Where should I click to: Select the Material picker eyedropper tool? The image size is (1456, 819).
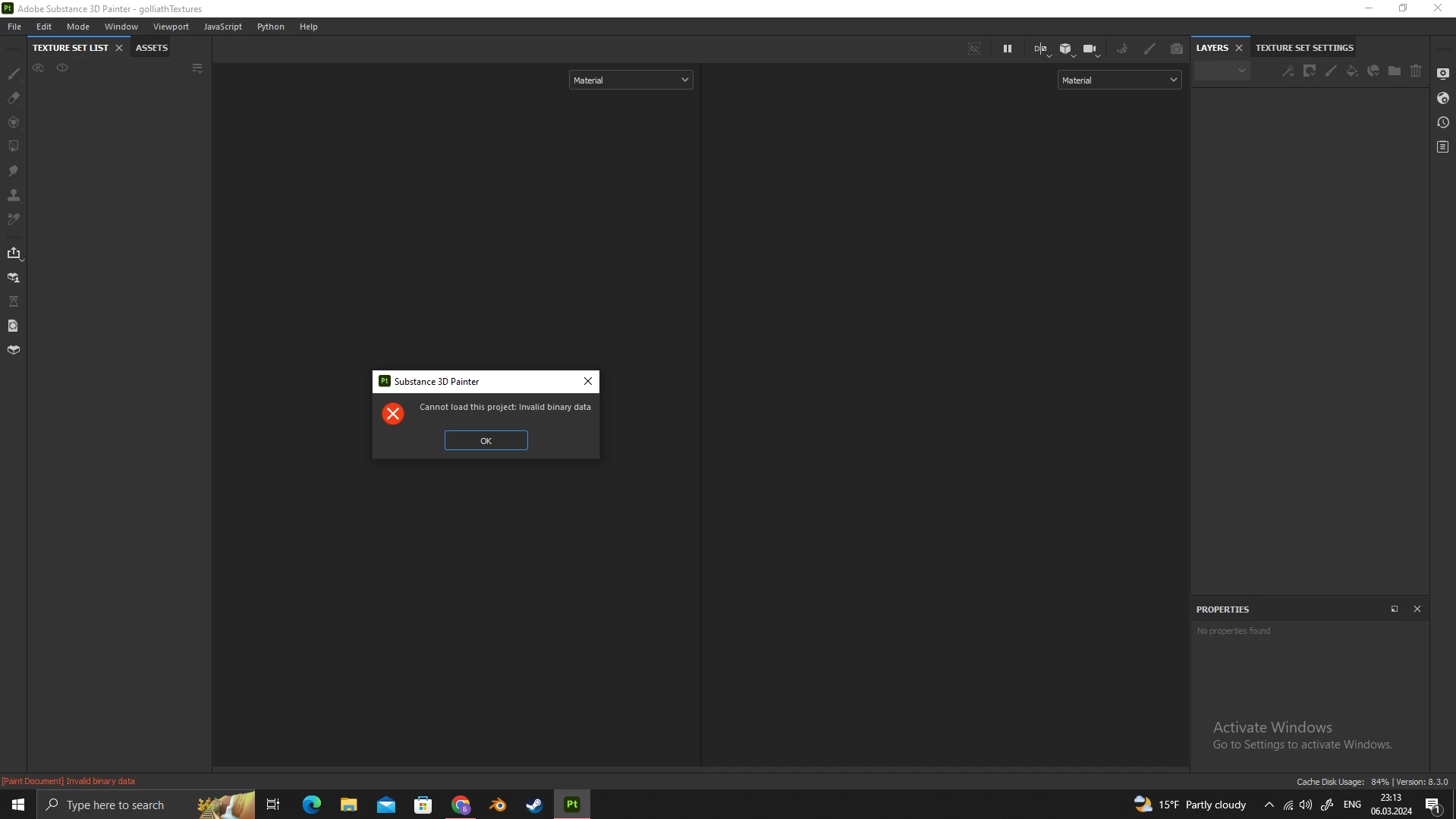14,219
